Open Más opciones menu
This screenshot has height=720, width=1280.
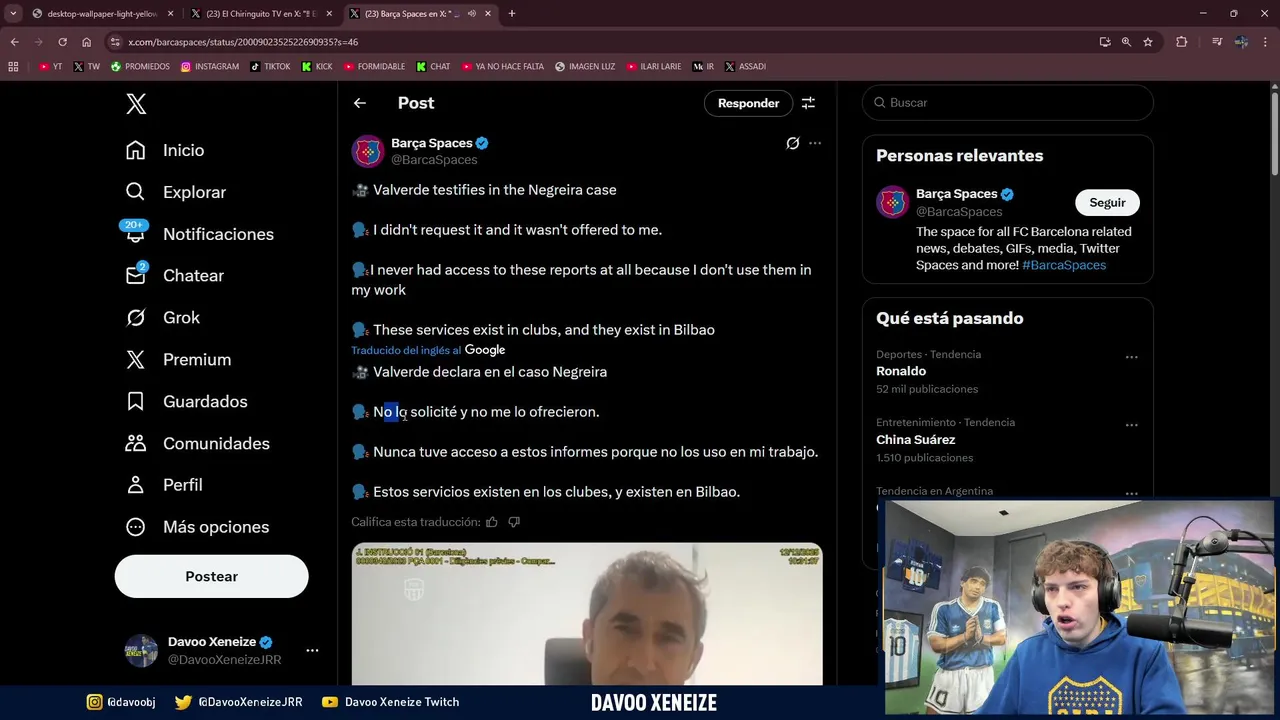(197, 527)
